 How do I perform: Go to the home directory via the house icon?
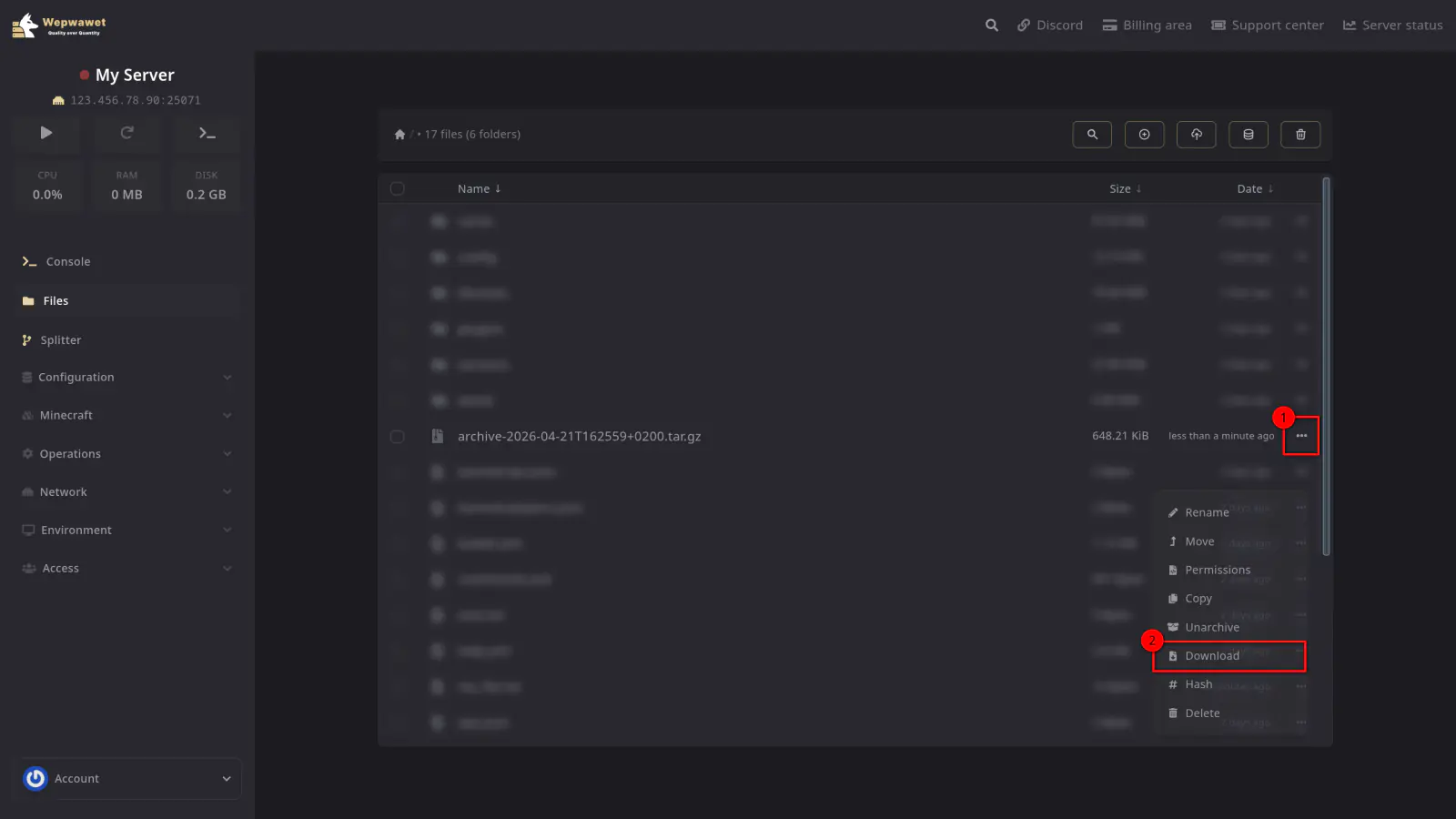[x=399, y=135]
